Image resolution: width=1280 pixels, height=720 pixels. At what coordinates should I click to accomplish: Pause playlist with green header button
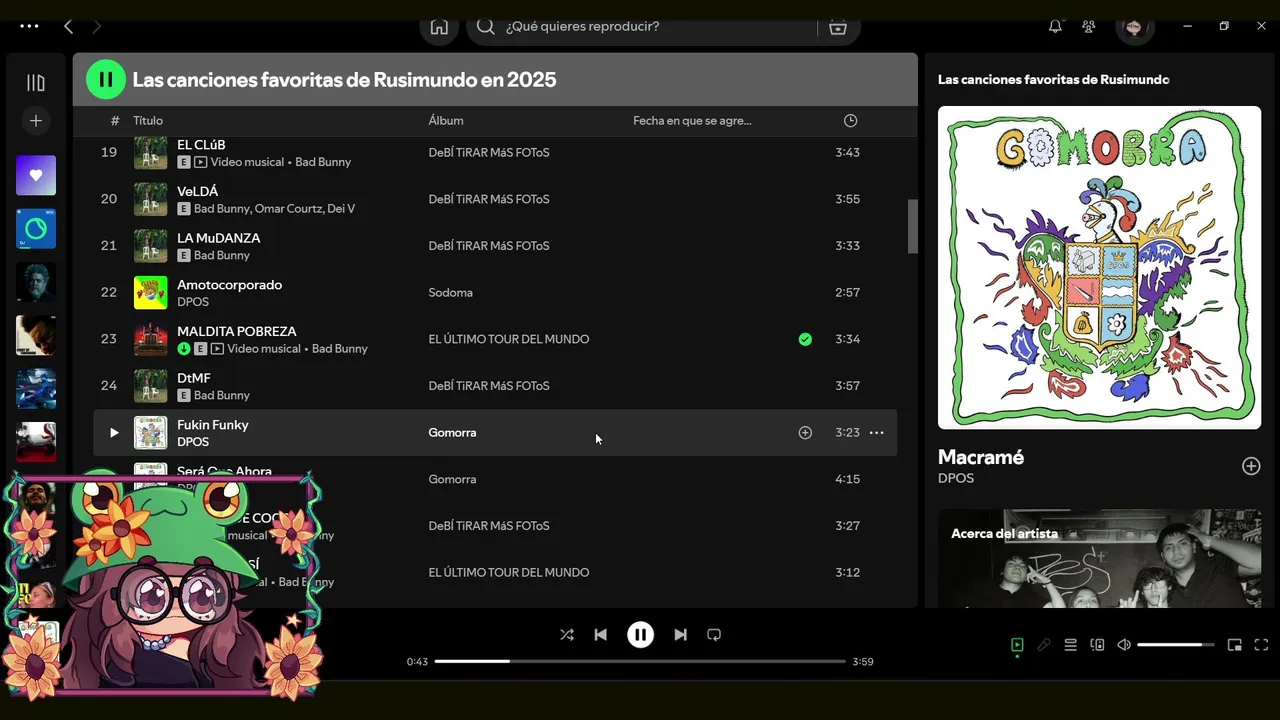106,79
